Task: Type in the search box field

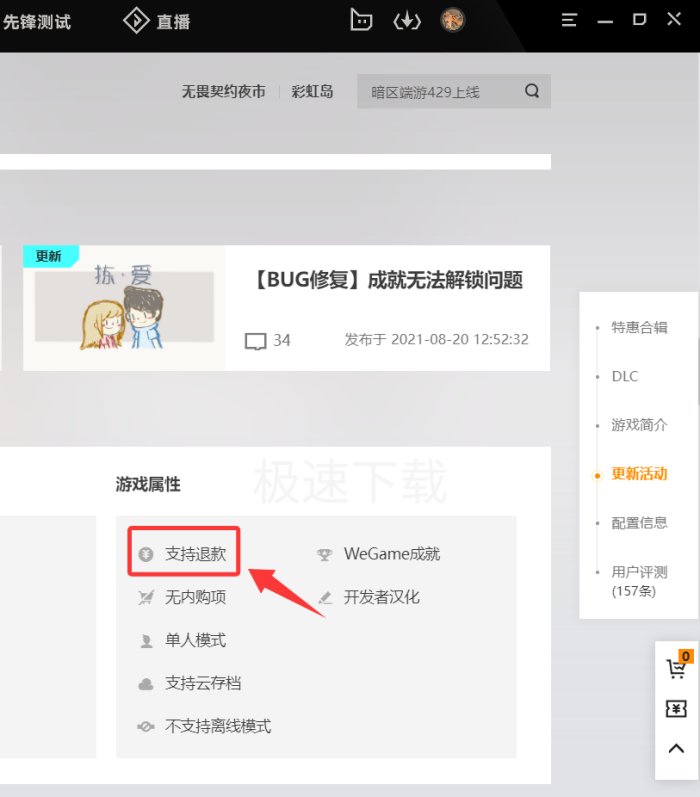Action: (440, 92)
